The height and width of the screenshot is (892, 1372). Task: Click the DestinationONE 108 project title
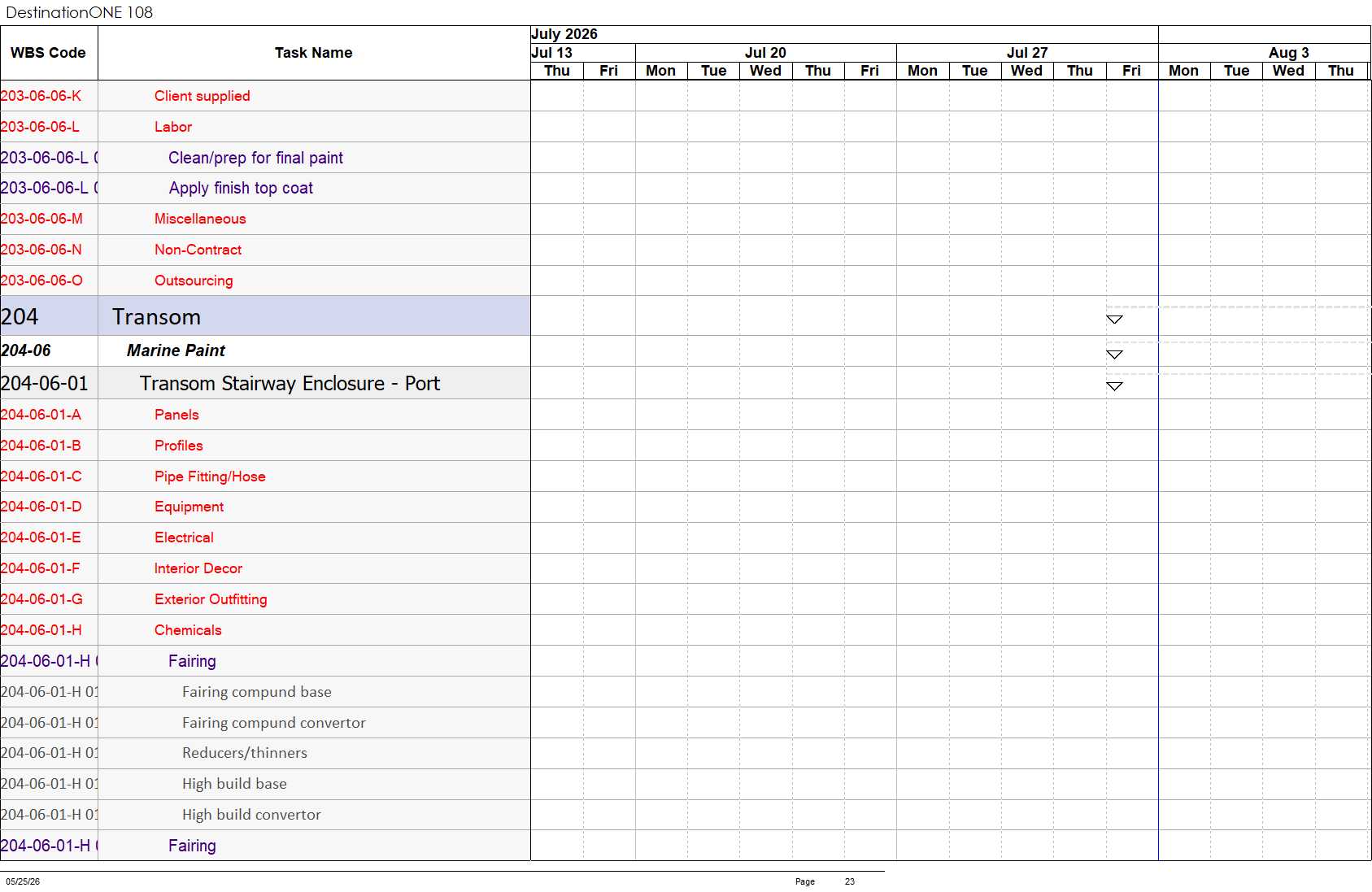click(x=79, y=12)
